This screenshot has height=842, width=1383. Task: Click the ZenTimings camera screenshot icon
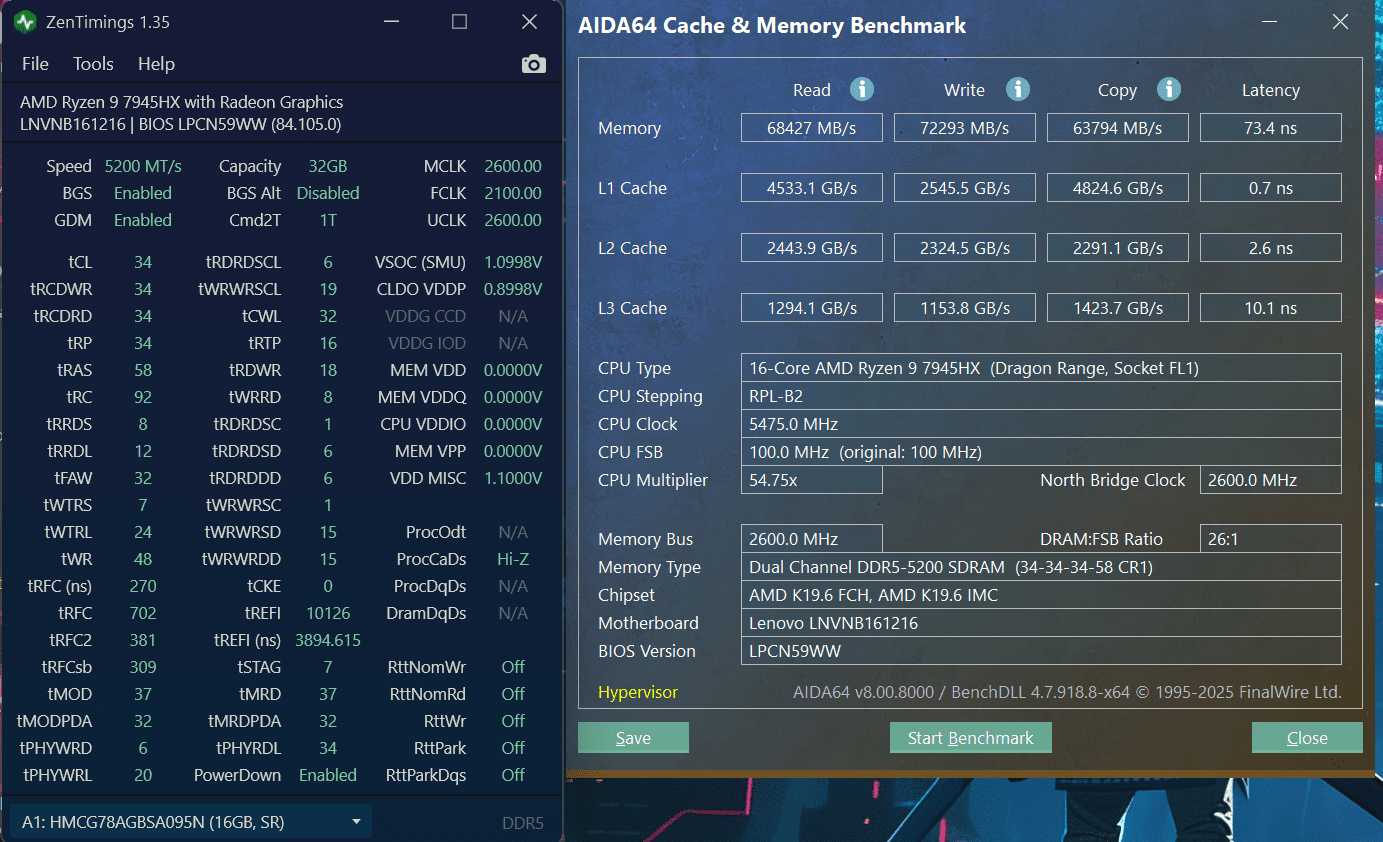[x=533, y=64]
